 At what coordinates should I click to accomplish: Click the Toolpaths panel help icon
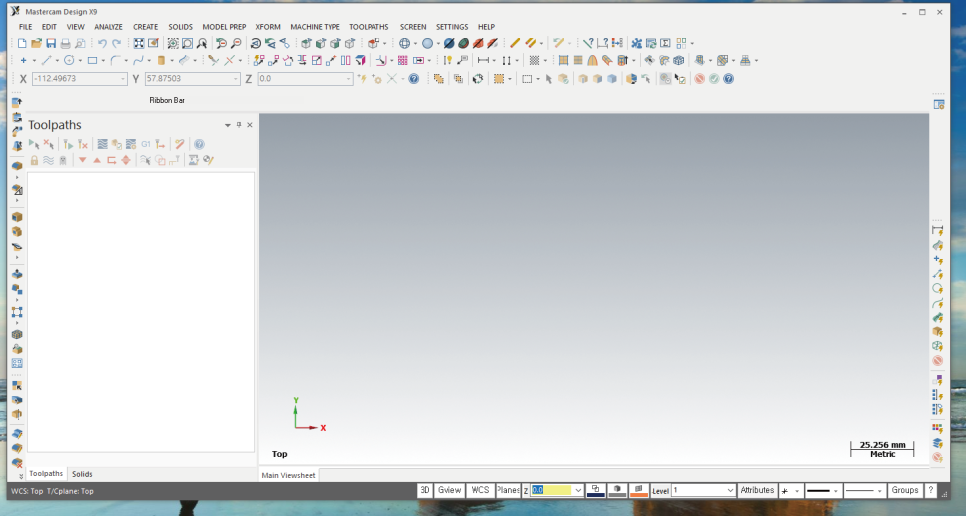[x=199, y=144]
